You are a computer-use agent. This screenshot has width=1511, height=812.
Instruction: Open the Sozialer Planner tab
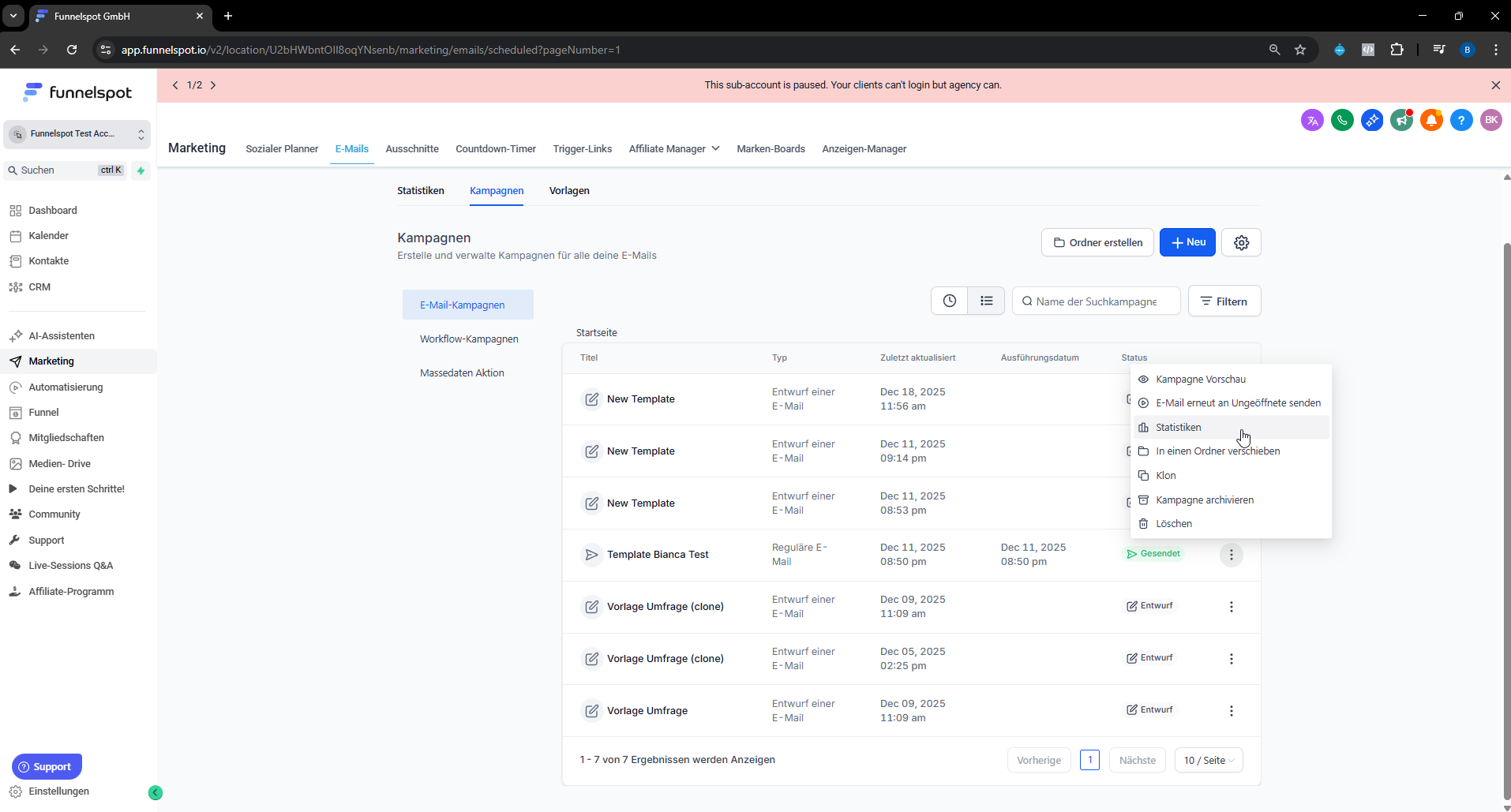coord(282,148)
